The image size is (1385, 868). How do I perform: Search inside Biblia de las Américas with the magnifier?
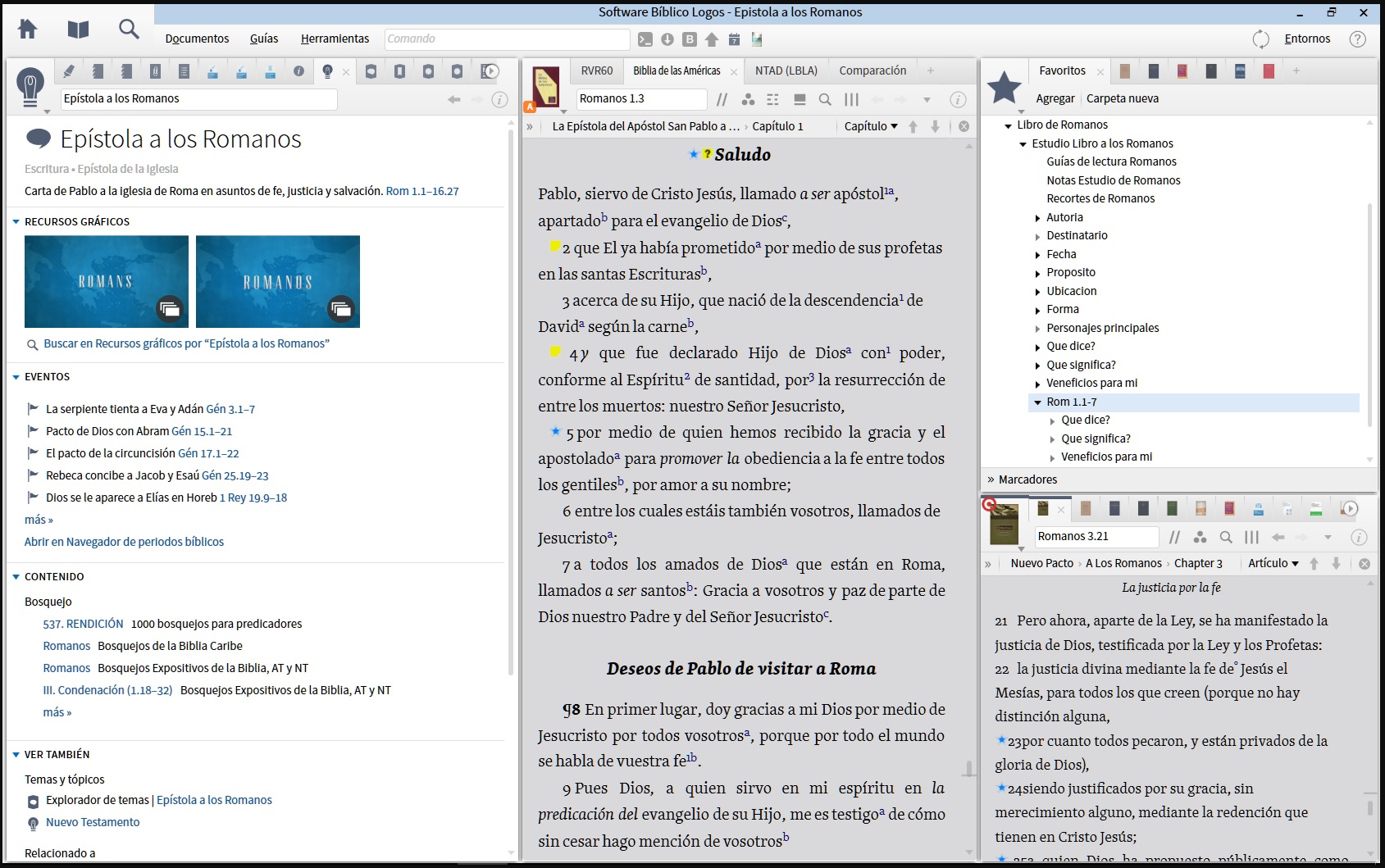[825, 99]
